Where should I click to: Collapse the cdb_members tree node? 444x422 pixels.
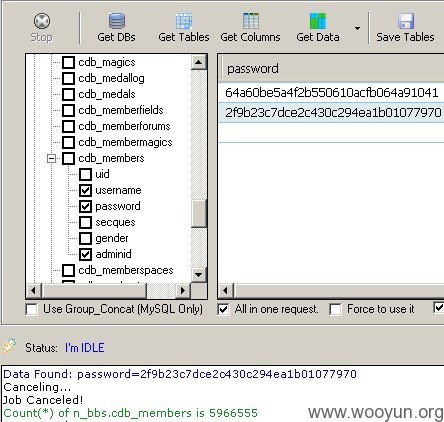51,158
